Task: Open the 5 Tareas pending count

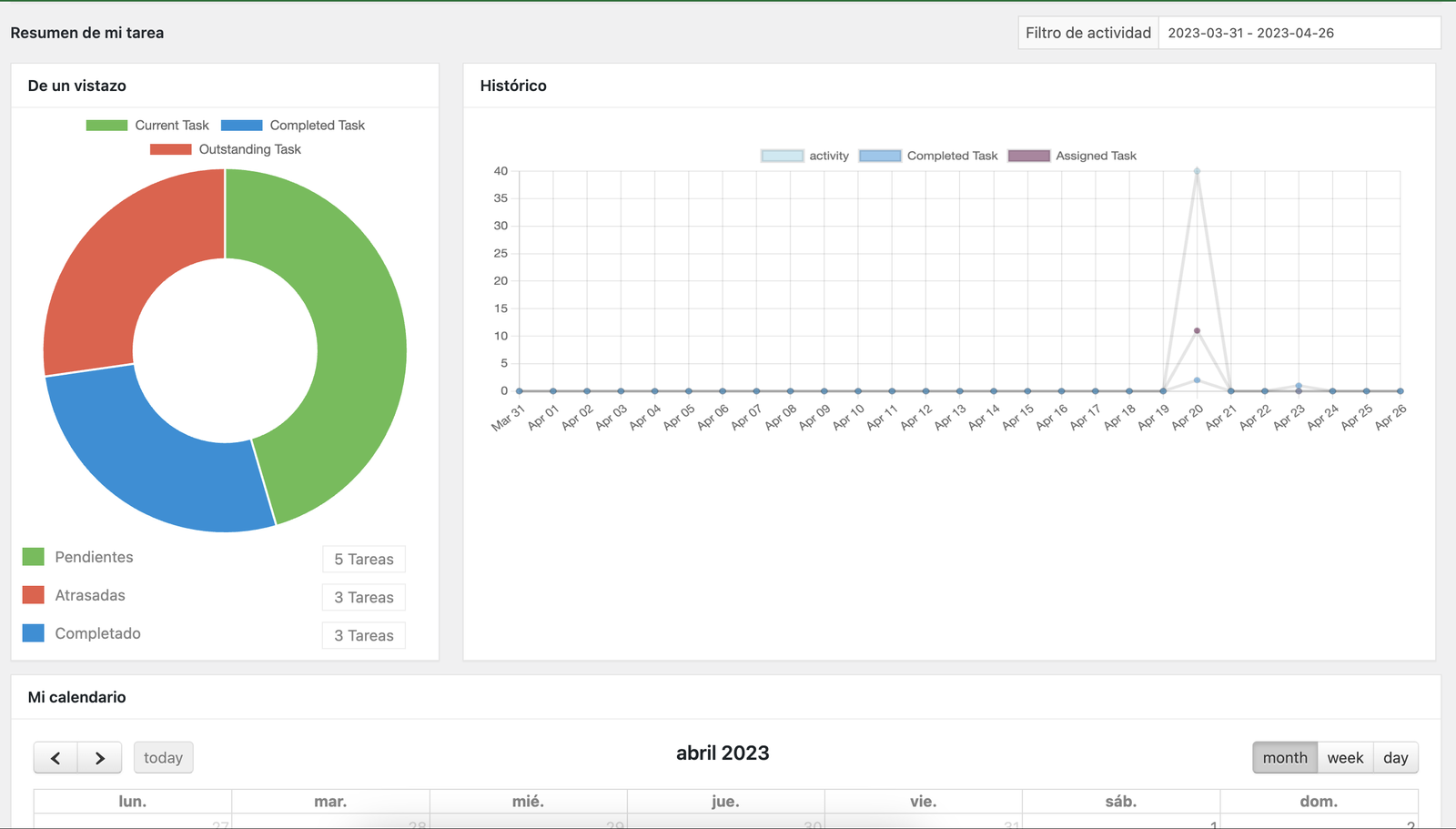Action: tap(363, 559)
